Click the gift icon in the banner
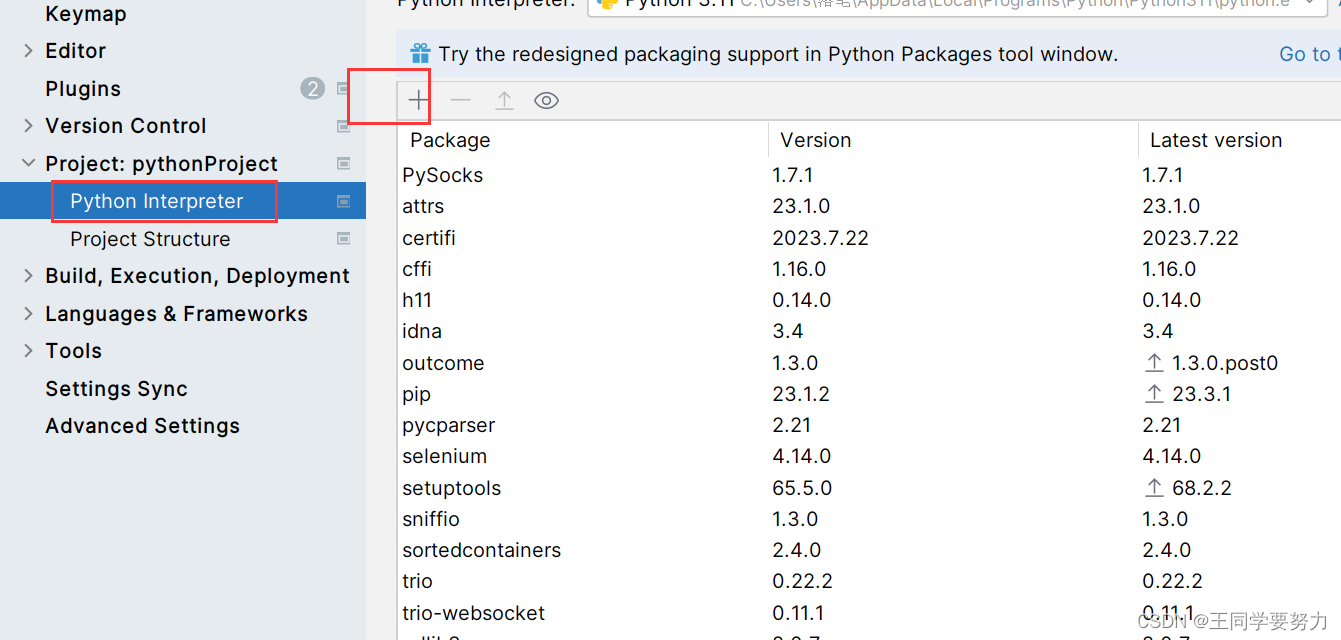Viewport: 1341px width, 640px height. click(421, 54)
